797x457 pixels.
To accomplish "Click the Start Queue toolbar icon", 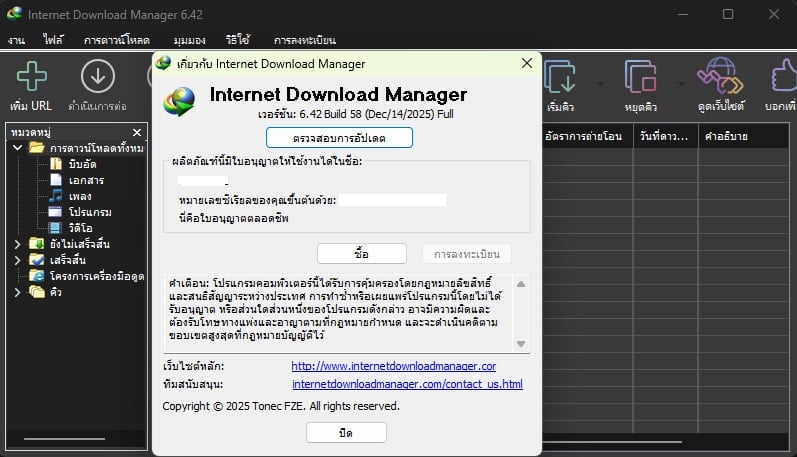I will [560, 76].
